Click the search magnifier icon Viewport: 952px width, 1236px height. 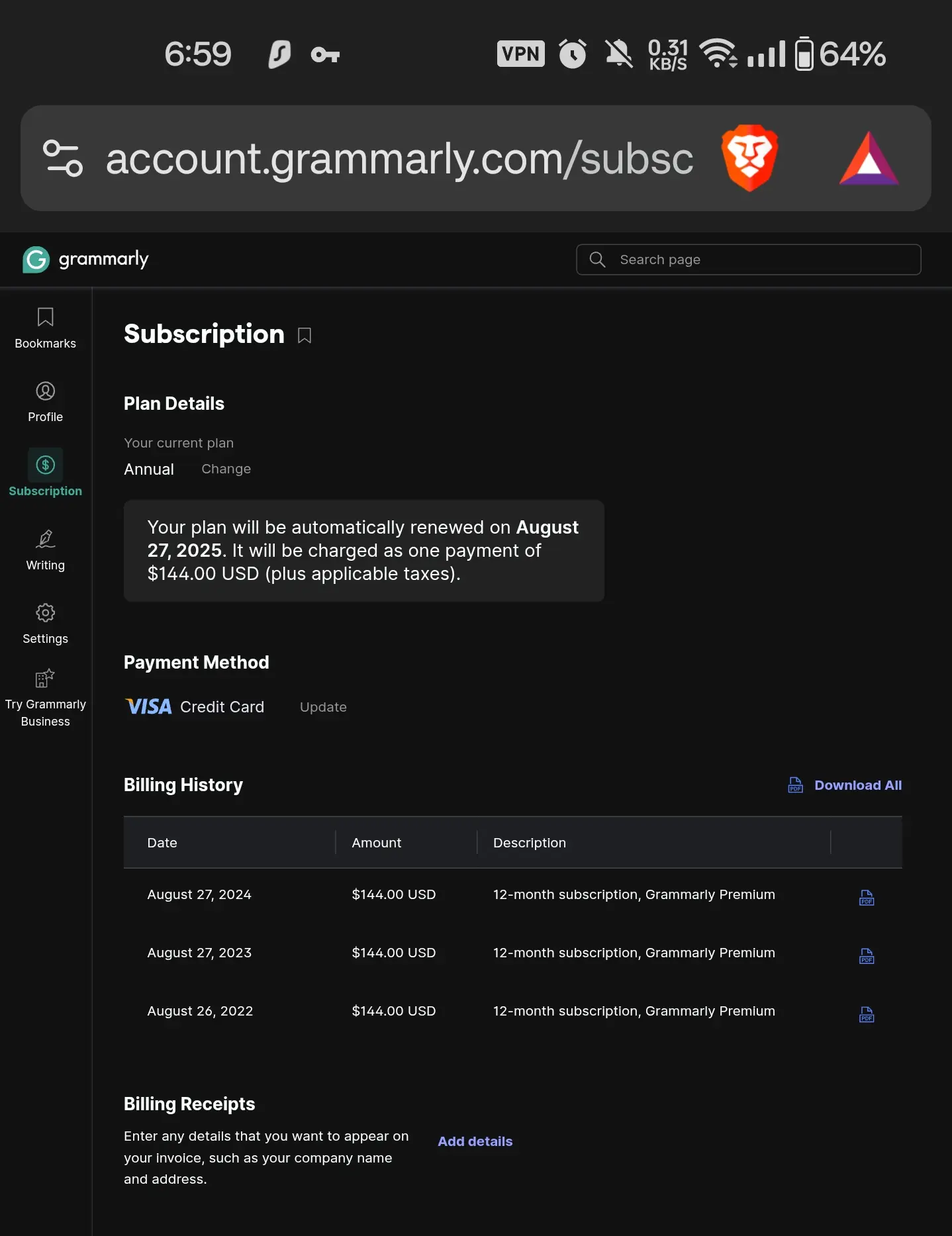click(x=597, y=260)
